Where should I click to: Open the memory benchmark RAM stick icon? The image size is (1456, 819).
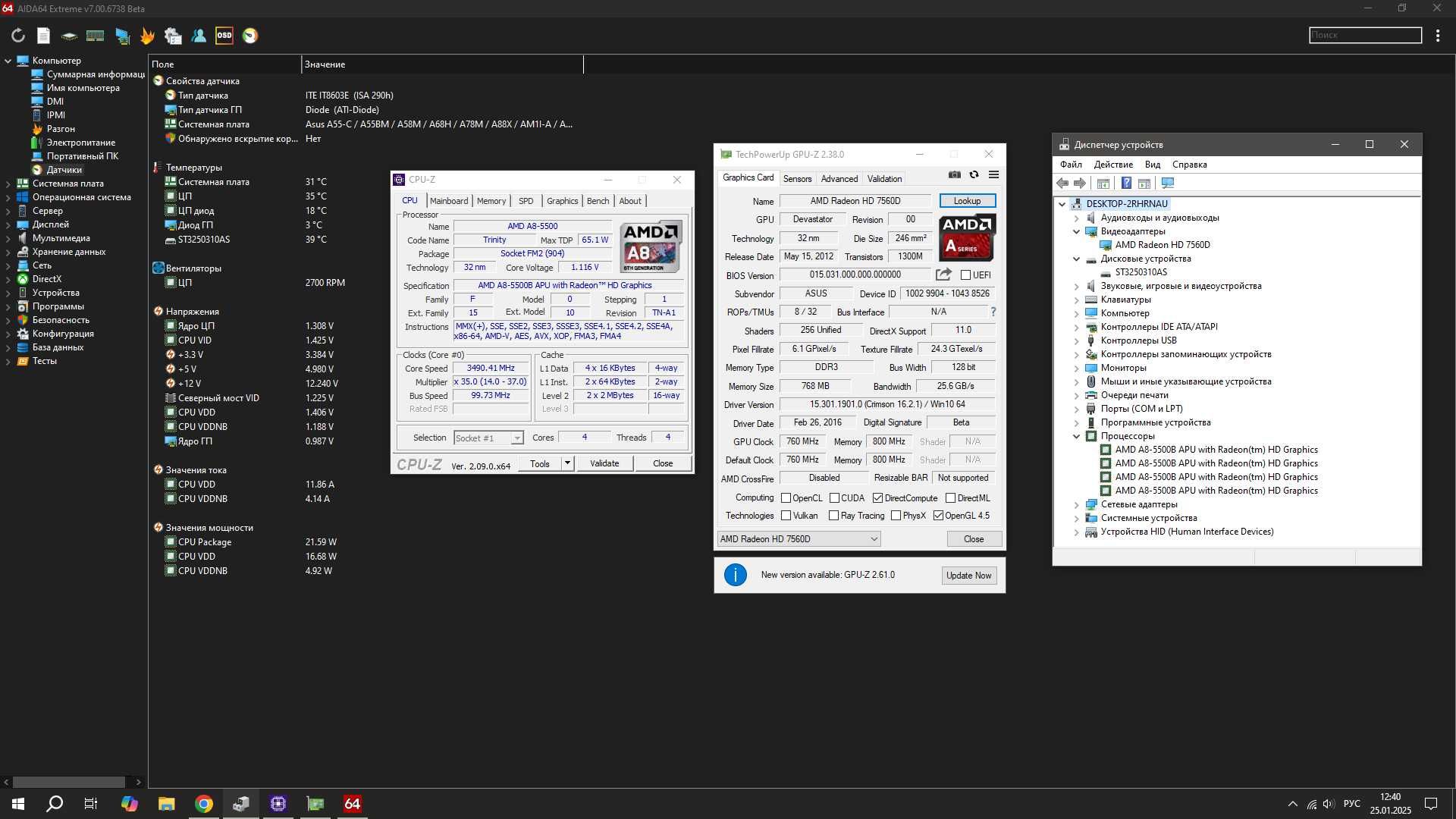(95, 36)
